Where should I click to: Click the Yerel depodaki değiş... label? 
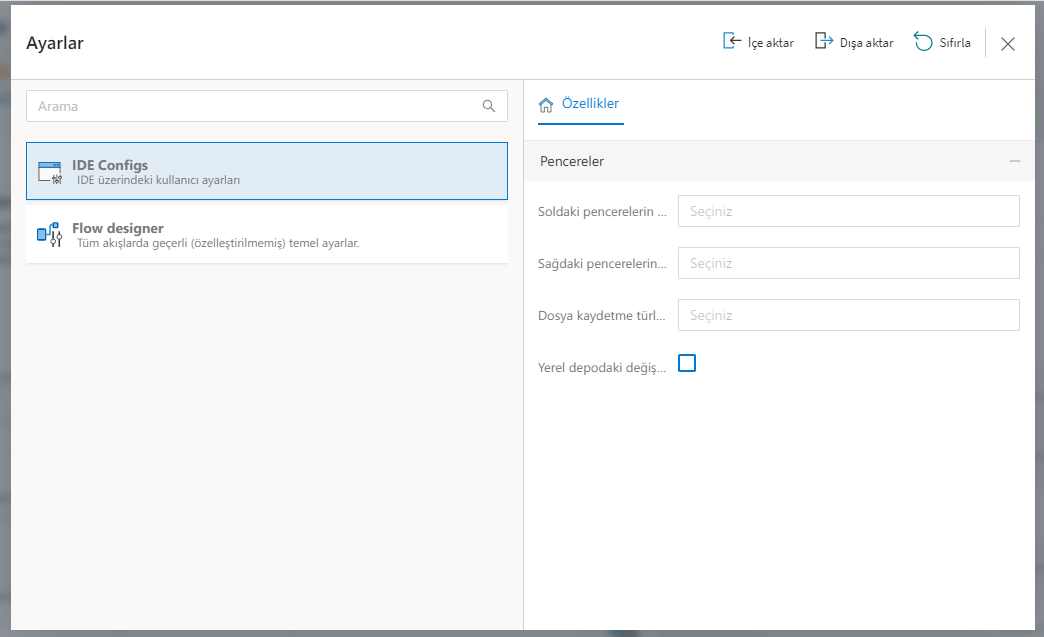click(x=601, y=367)
